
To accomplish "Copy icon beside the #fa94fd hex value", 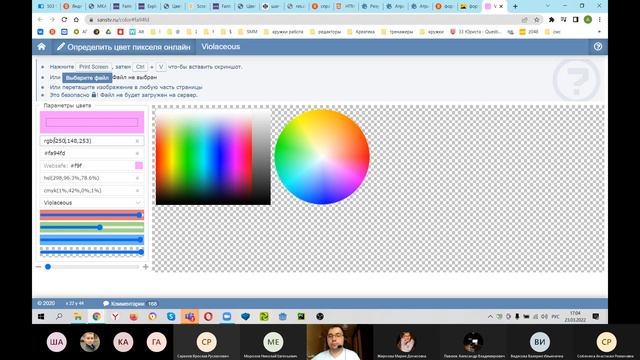I will click(x=138, y=153).
